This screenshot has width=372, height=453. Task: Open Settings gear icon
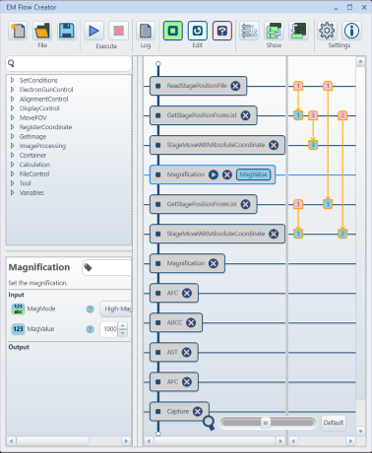point(327,31)
